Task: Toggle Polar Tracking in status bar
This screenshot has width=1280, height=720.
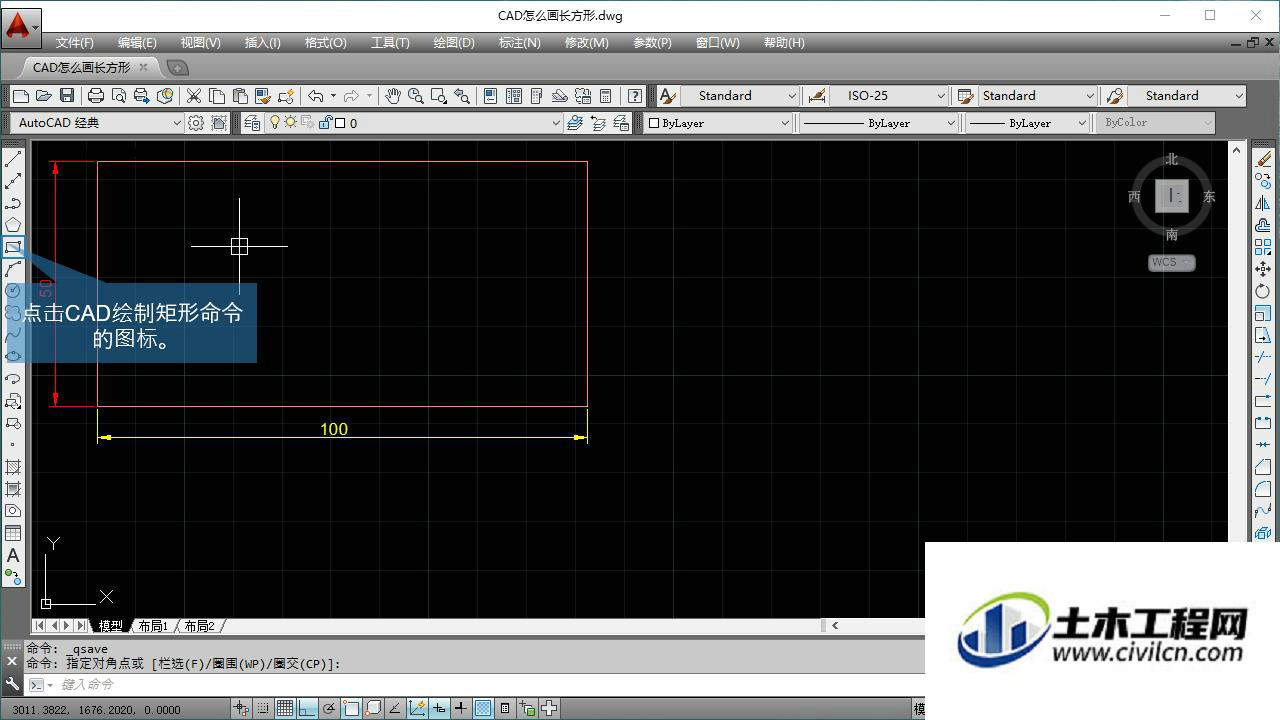Action: (x=329, y=709)
